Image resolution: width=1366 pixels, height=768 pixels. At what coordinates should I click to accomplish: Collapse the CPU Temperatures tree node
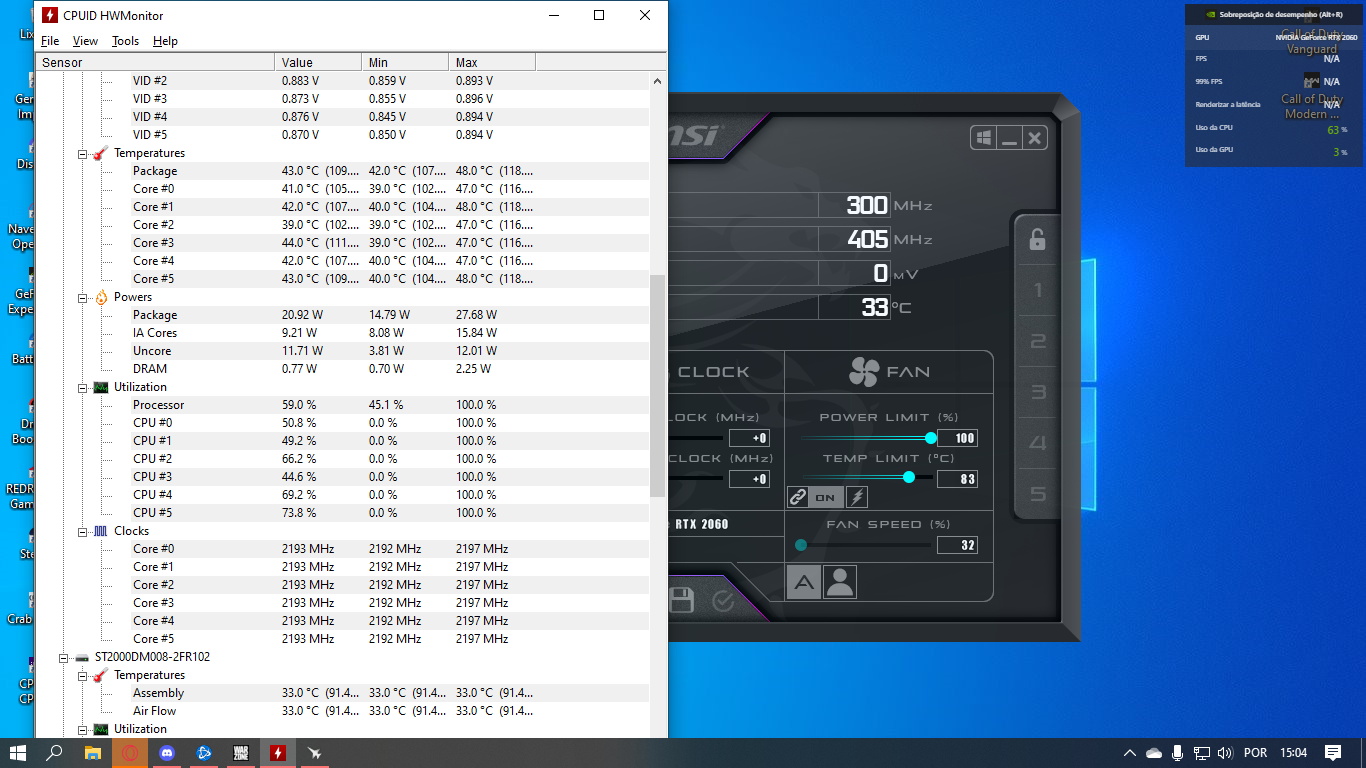(84, 154)
